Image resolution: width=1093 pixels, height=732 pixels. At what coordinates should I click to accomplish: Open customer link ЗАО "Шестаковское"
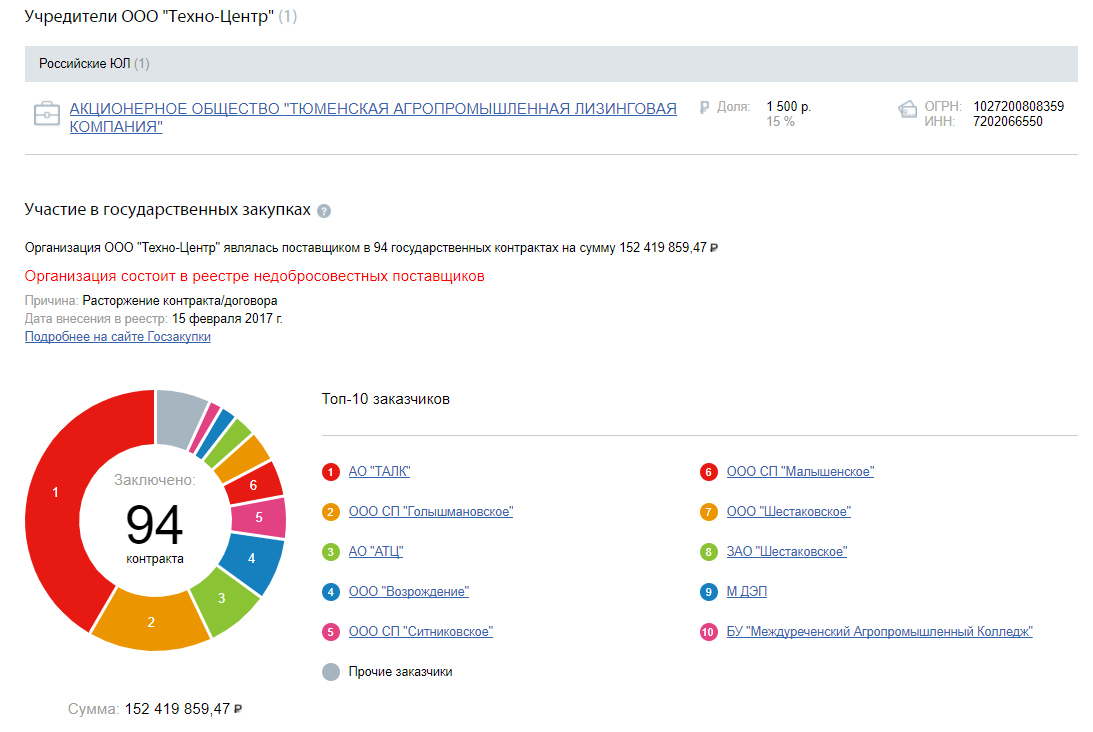pos(786,551)
